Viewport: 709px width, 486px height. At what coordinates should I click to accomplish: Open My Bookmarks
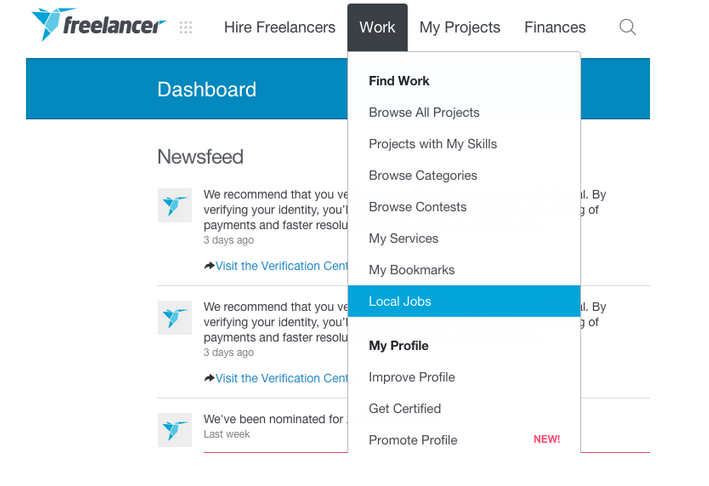pos(411,270)
